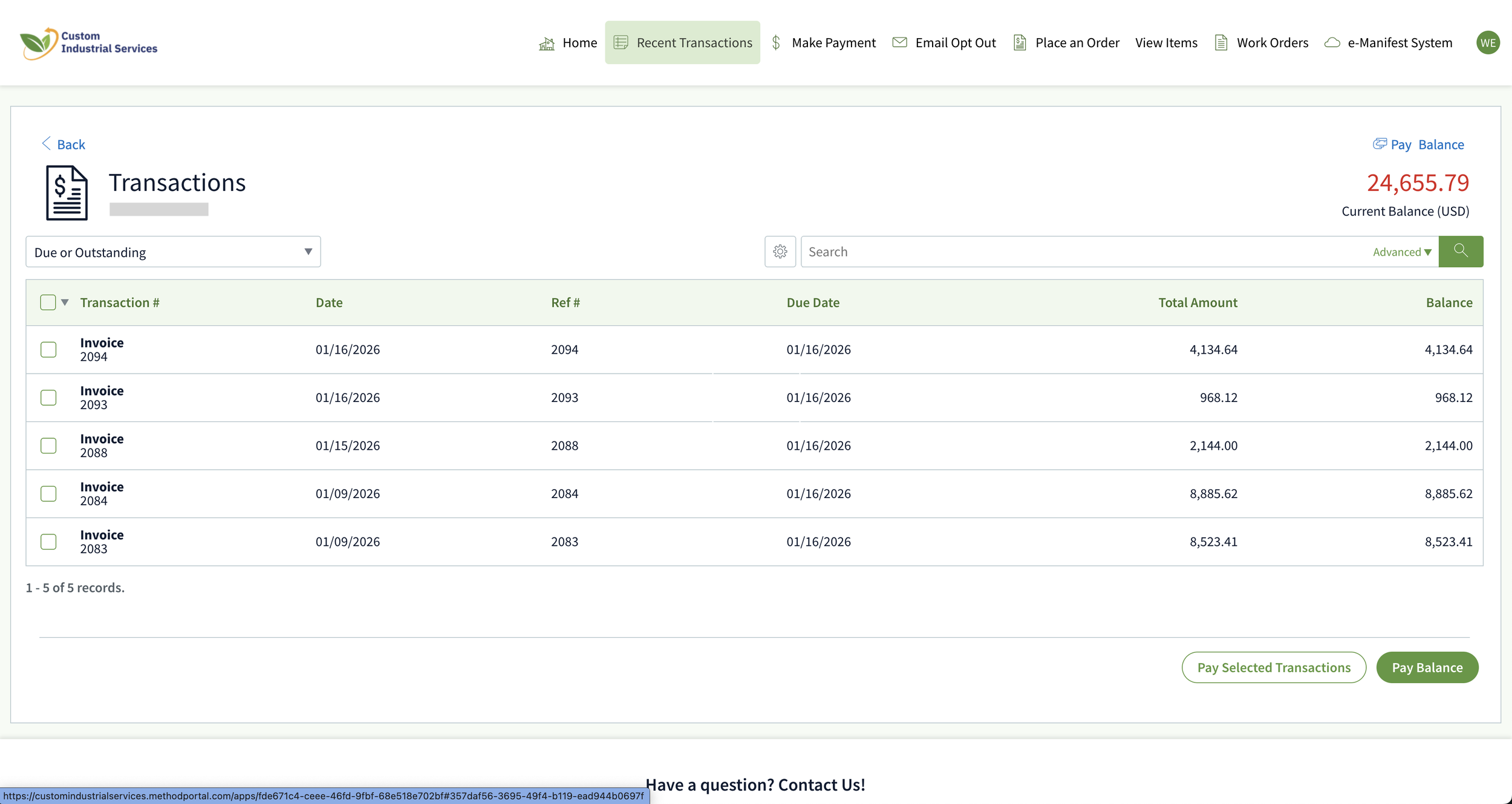Click the settings gear next to Search
Screen dimensions: 1512x804
pos(780,251)
